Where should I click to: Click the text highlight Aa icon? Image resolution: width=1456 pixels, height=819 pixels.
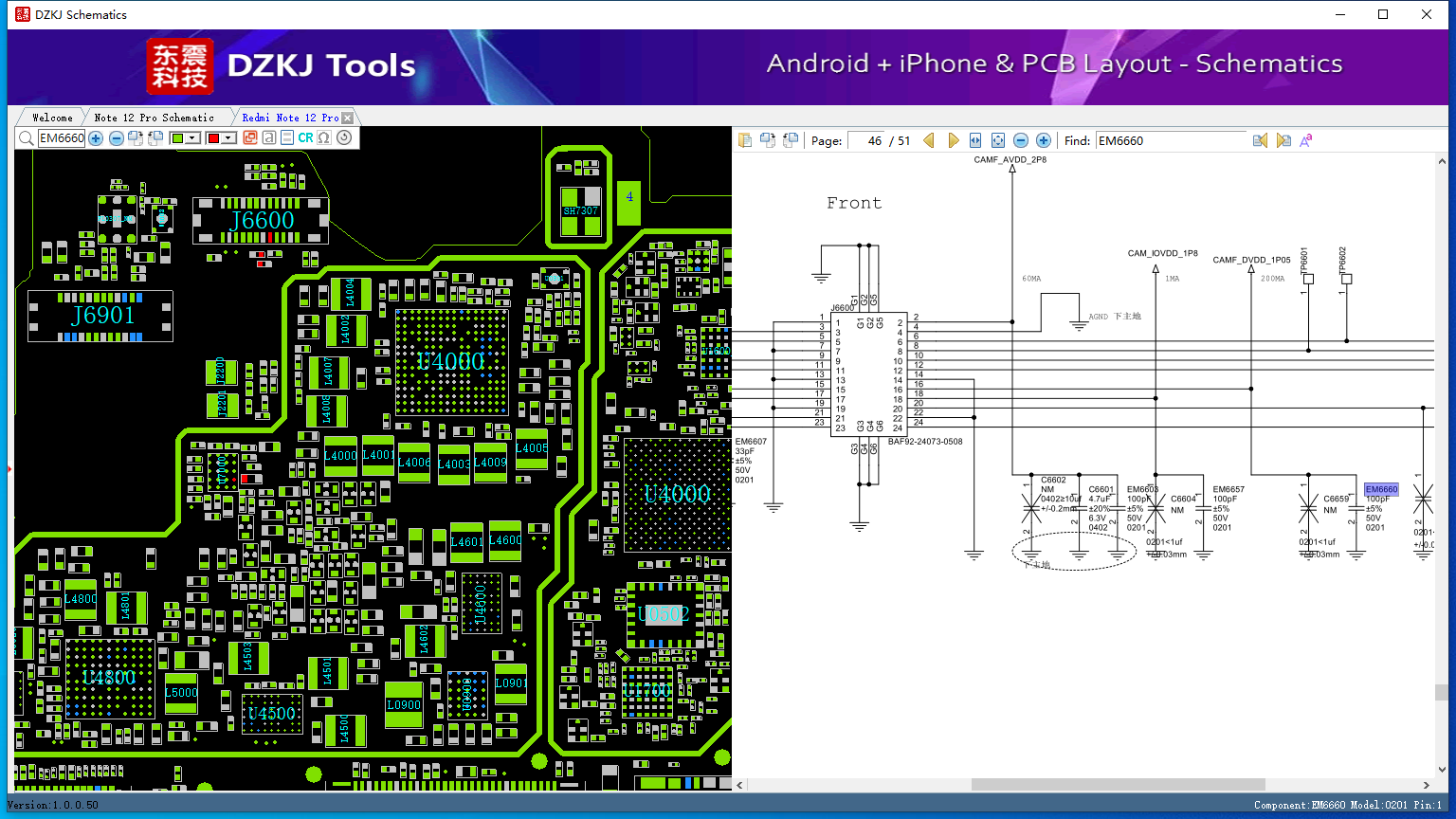tap(1306, 140)
